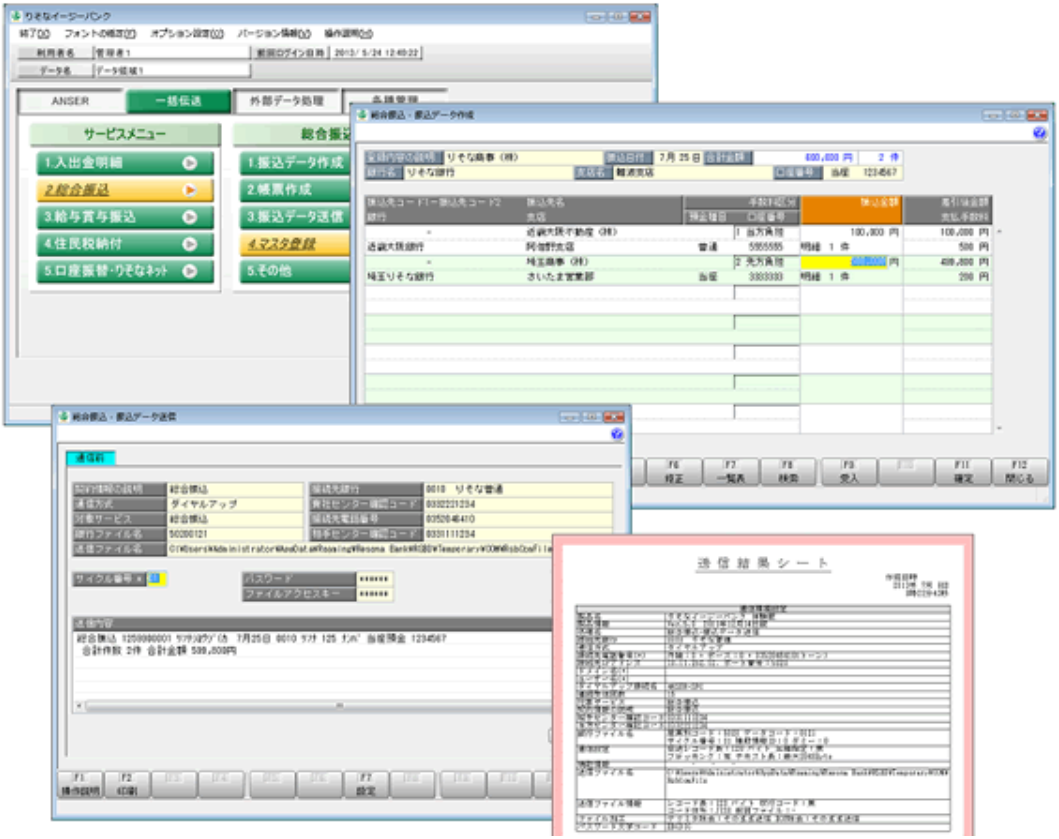Image resolution: width=1059 pixels, height=839 pixels.
Task: Open the オプション設定 menu
Action: (186, 34)
